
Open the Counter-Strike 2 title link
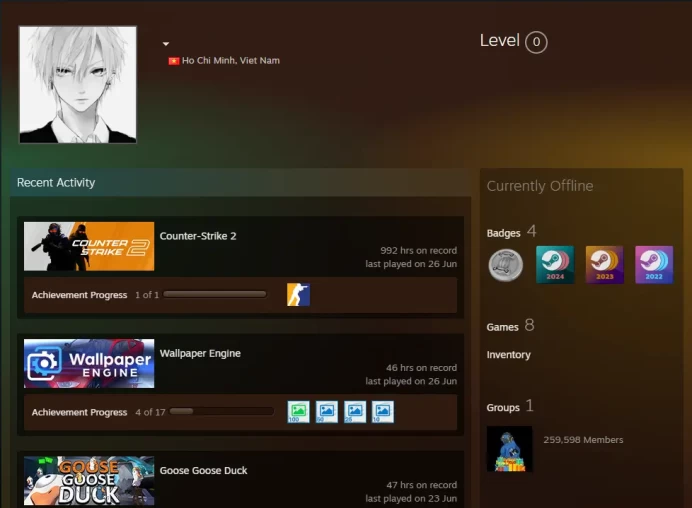(x=198, y=236)
